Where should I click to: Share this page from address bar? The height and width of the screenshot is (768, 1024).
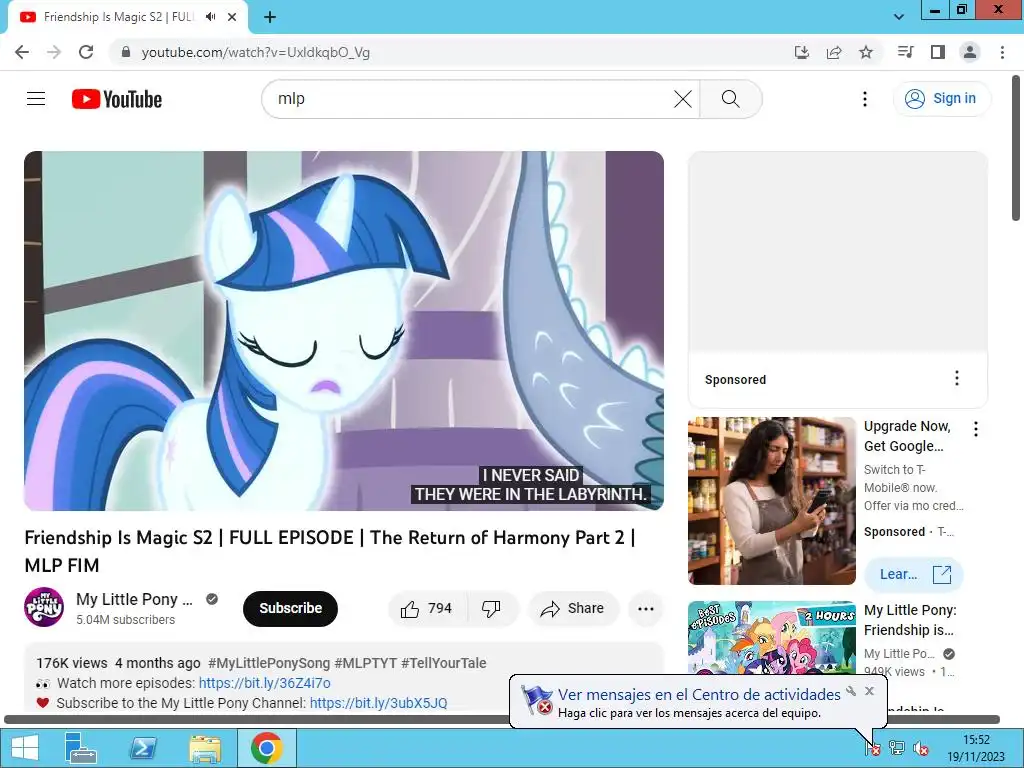coord(834,52)
